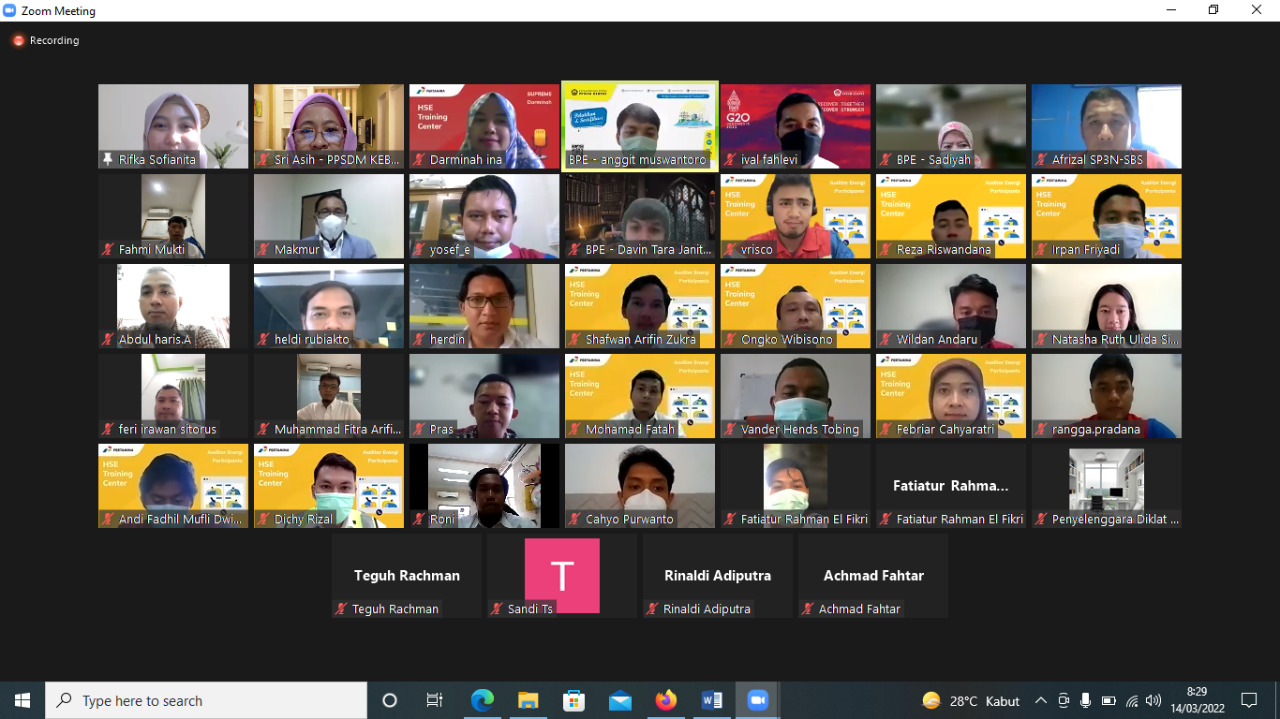Viewport: 1280px width, 719px height.
Task: Click the pin icon beside Rifka Sofianita
Action: click(108, 160)
